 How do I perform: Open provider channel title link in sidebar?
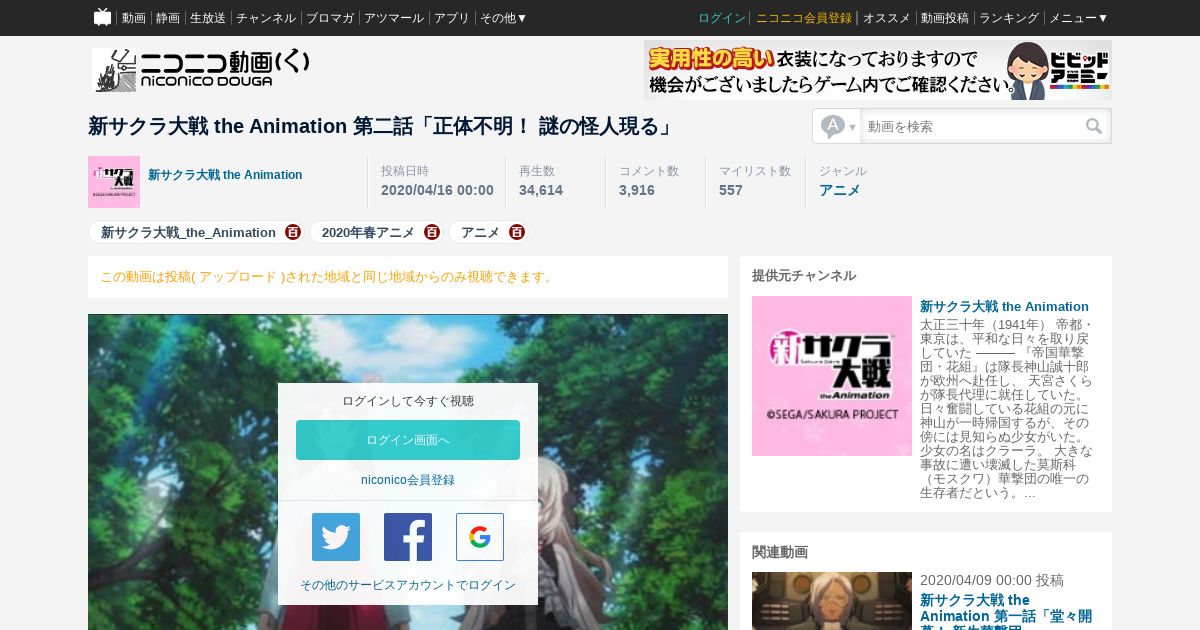[x=1004, y=306]
